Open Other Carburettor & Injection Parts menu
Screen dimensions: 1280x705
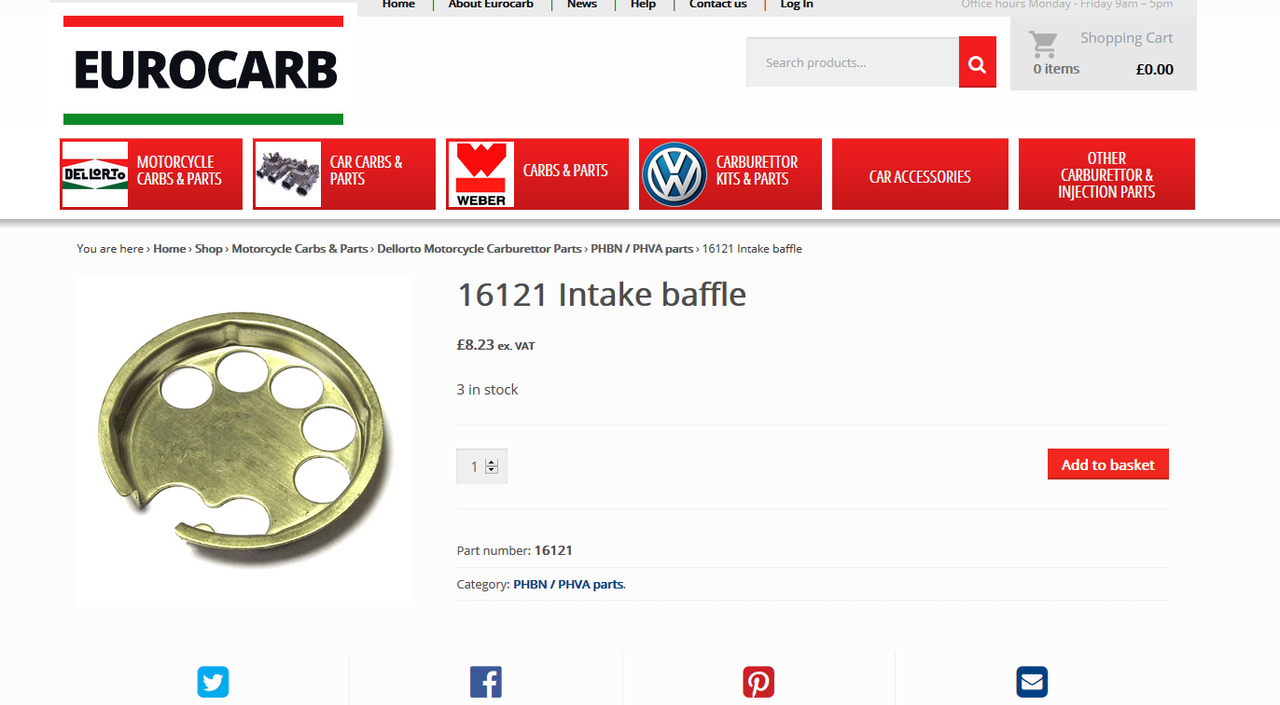tap(1107, 174)
